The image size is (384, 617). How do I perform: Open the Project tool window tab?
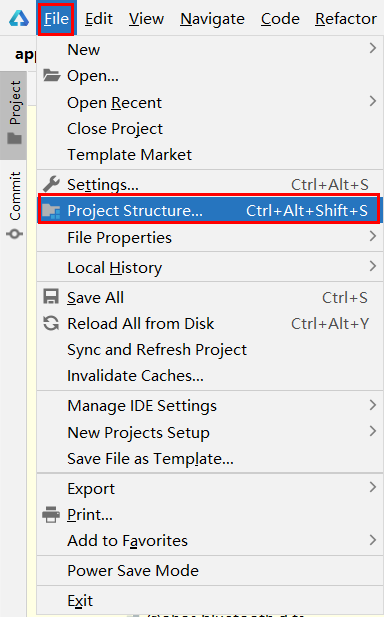coord(14,114)
